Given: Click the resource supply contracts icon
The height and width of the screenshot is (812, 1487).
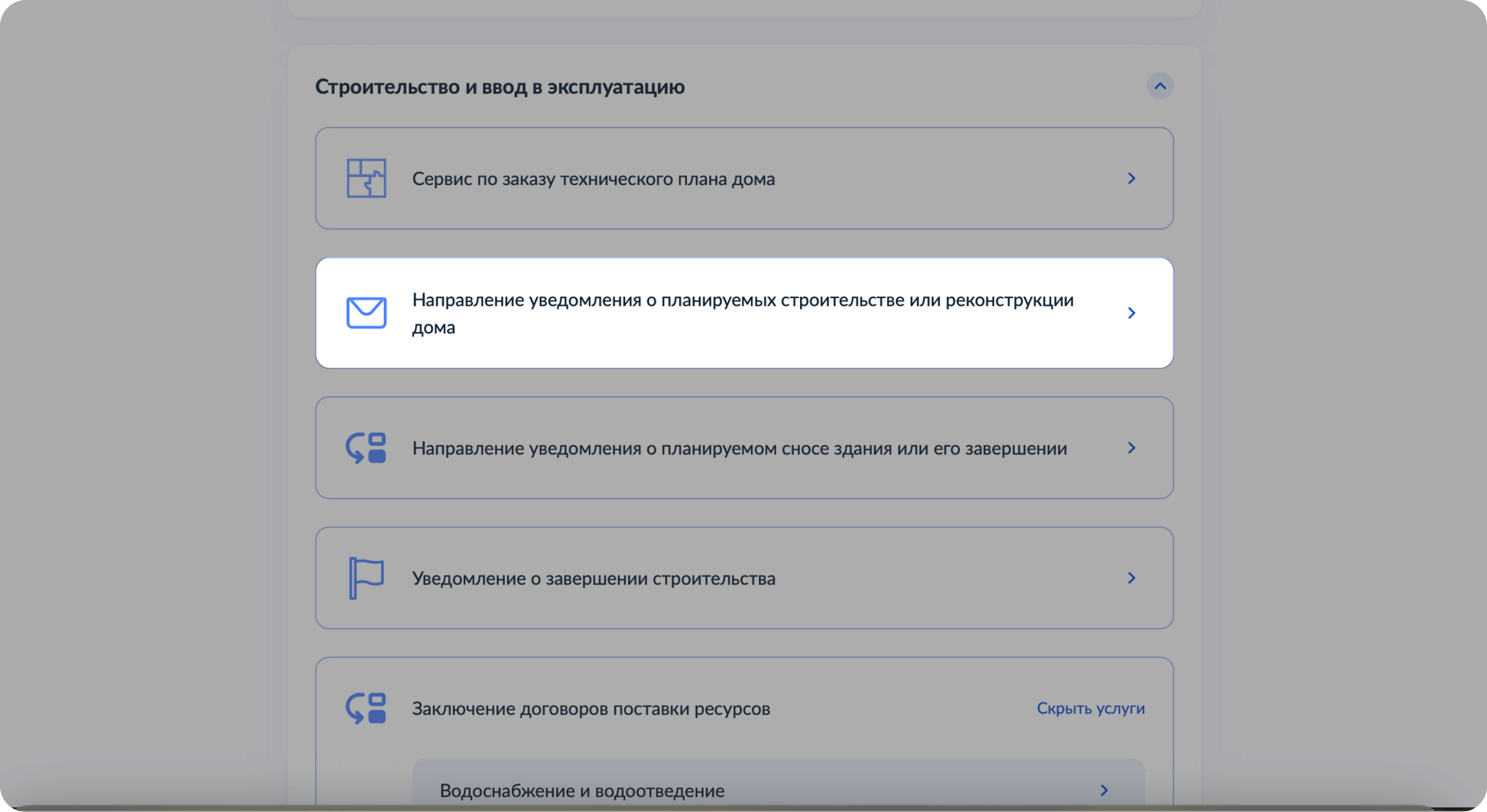Looking at the screenshot, I should coord(366,708).
